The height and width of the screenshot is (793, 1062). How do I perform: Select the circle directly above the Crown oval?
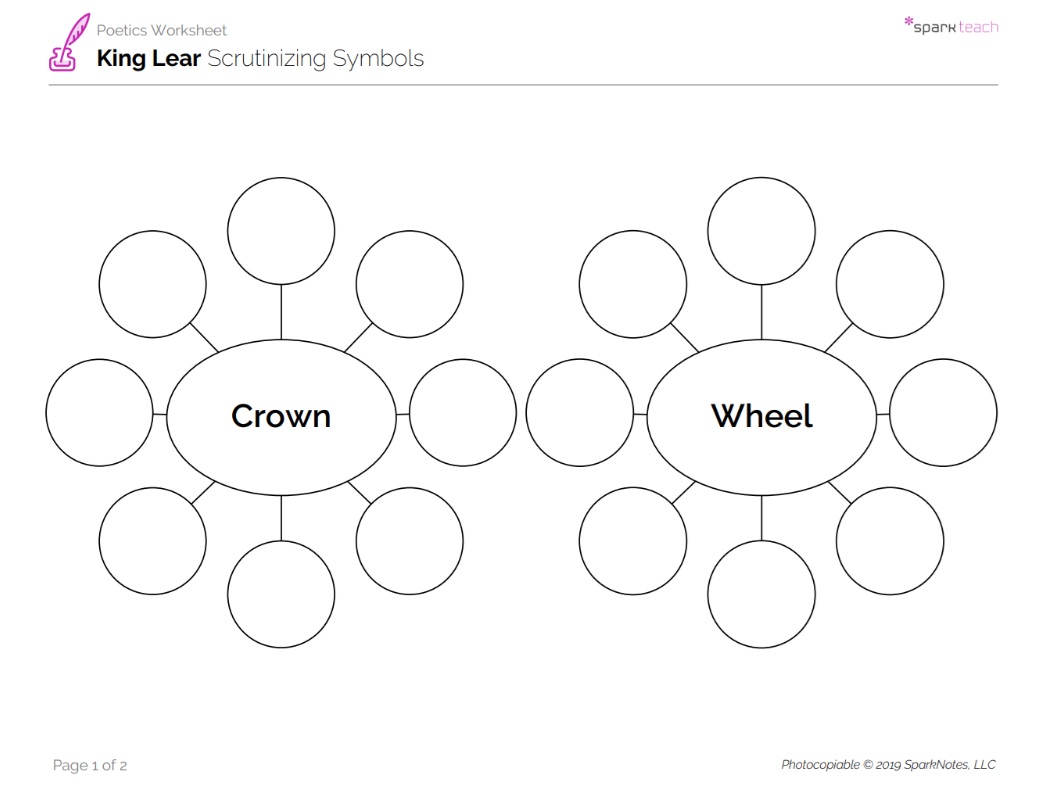point(281,231)
